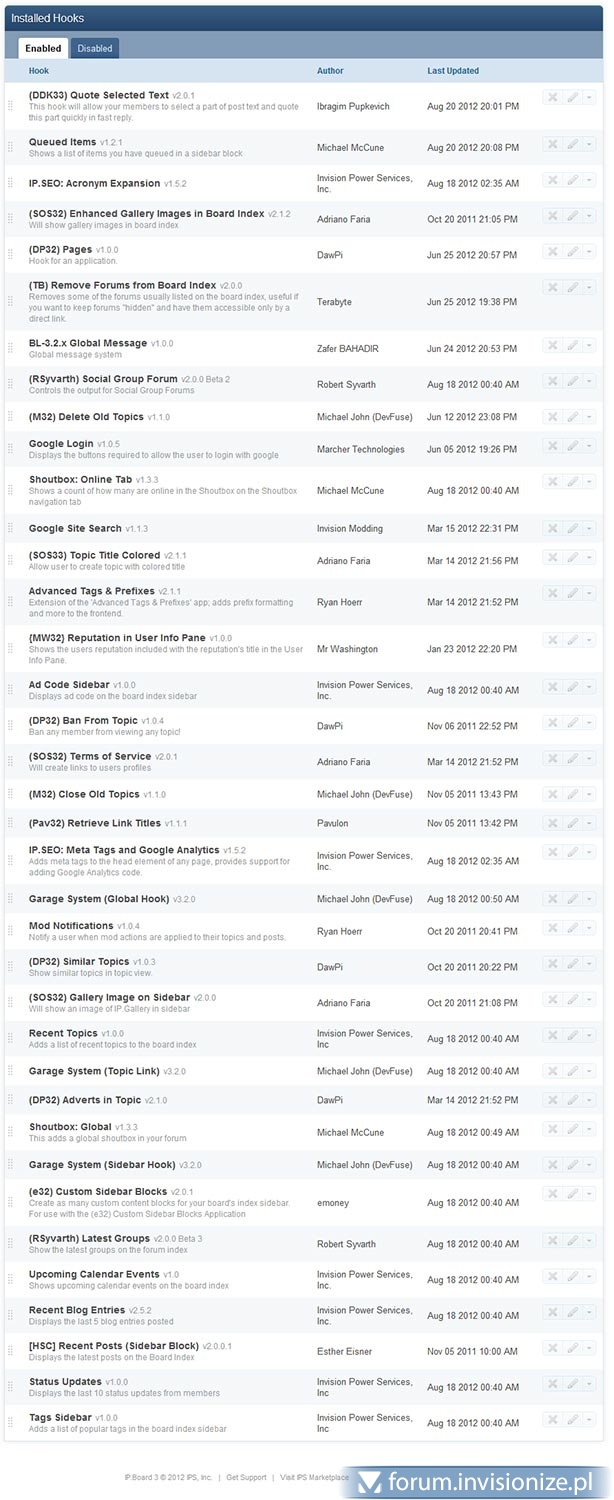
Task: Open dropdown arrow for Tags Sidebar
Action: click(x=588, y=1420)
